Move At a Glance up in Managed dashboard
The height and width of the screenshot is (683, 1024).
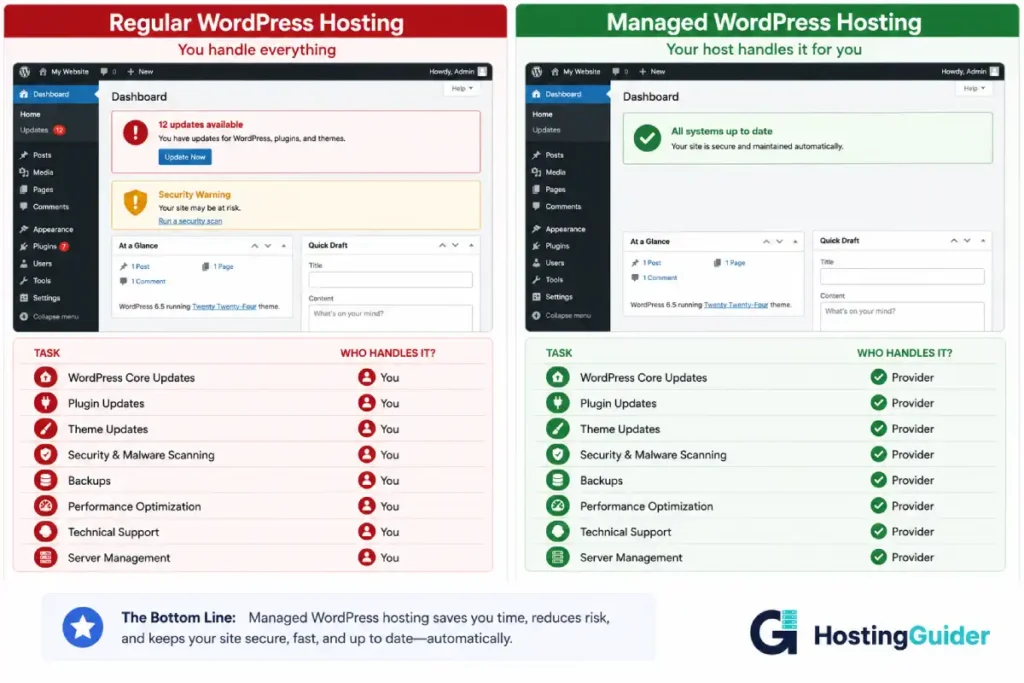coord(766,242)
